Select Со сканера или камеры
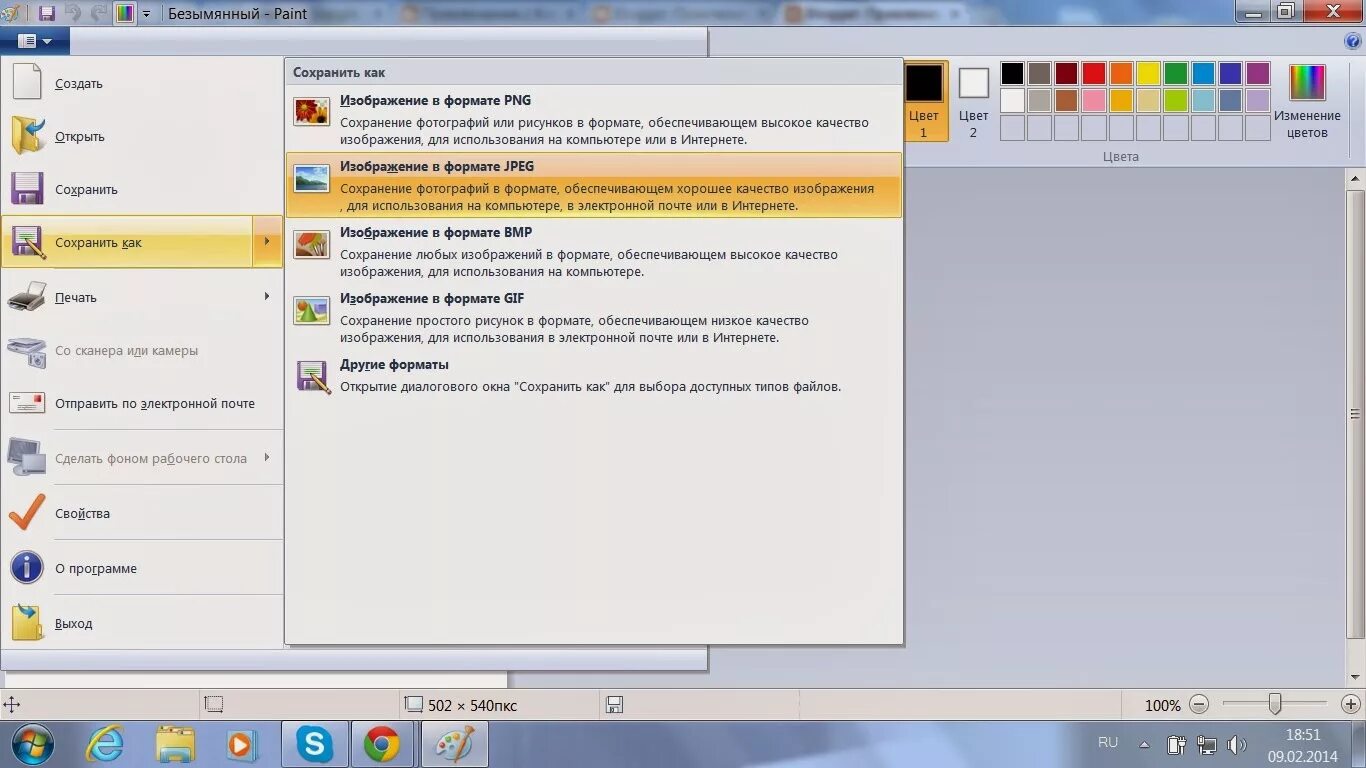This screenshot has width=1366, height=768. (x=142, y=351)
